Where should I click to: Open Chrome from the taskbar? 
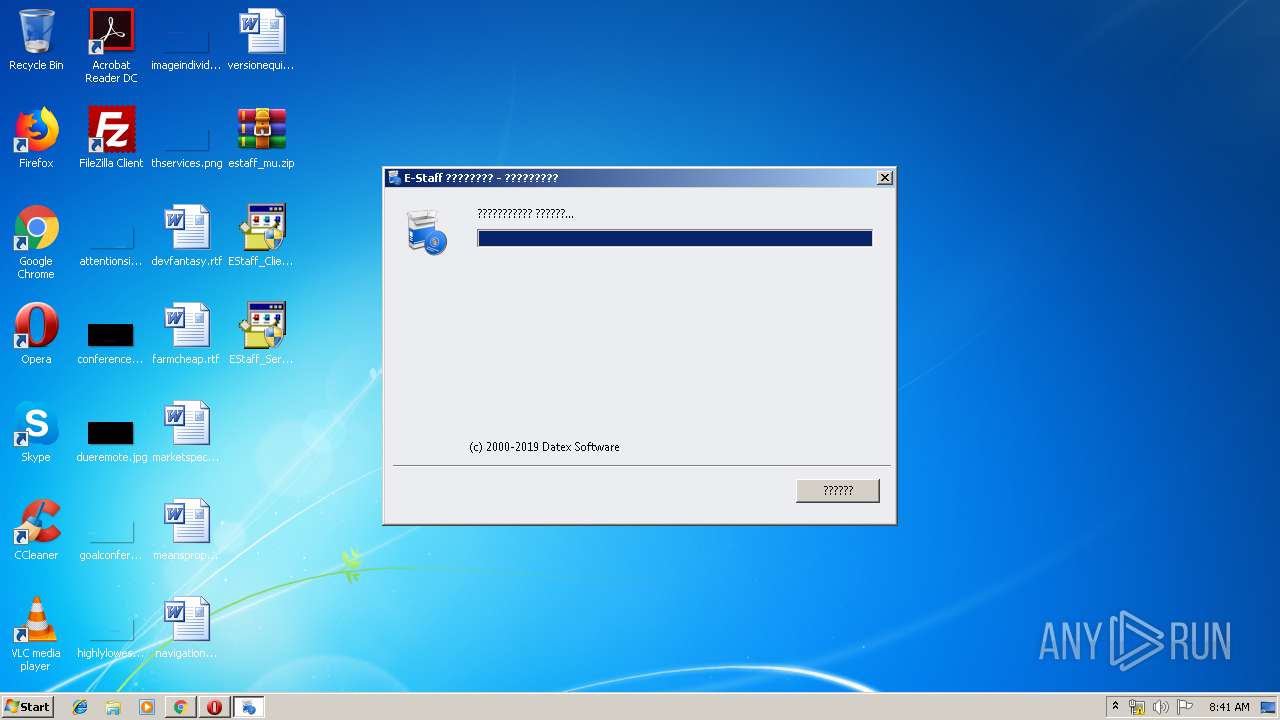180,707
